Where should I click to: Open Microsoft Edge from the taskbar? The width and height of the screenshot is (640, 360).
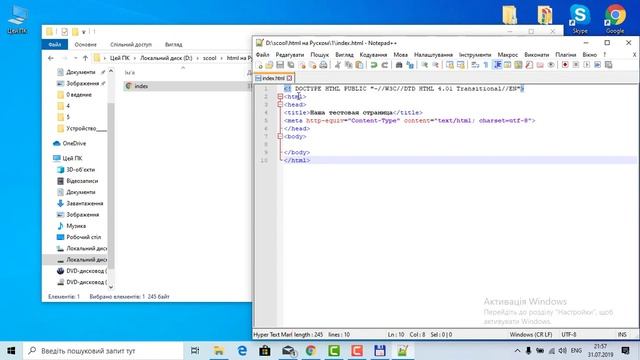pyautogui.click(x=242, y=351)
